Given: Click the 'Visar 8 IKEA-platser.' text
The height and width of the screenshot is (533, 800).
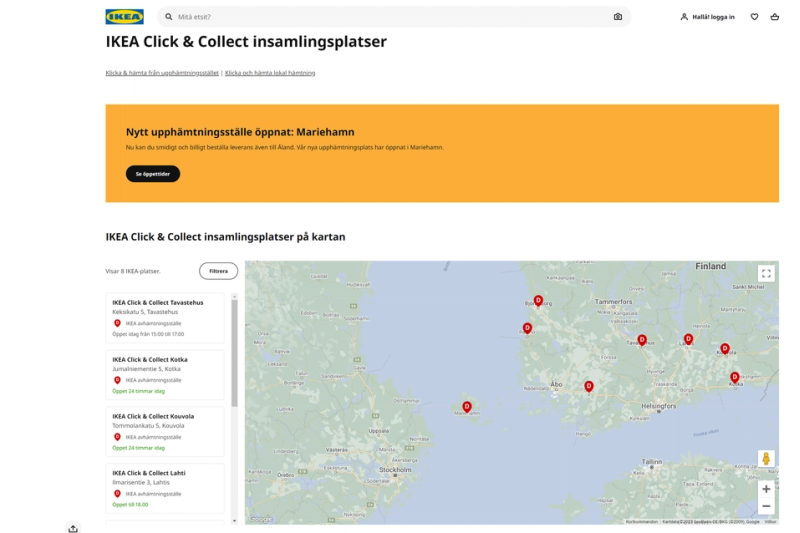Looking at the screenshot, I should (133, 271).
